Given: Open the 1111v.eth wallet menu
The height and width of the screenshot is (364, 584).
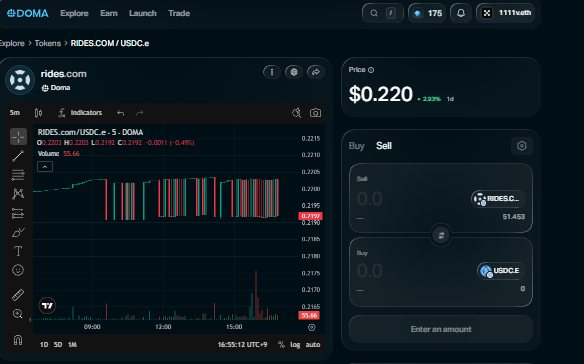Looking at the screenshot, I should (505, 13).
